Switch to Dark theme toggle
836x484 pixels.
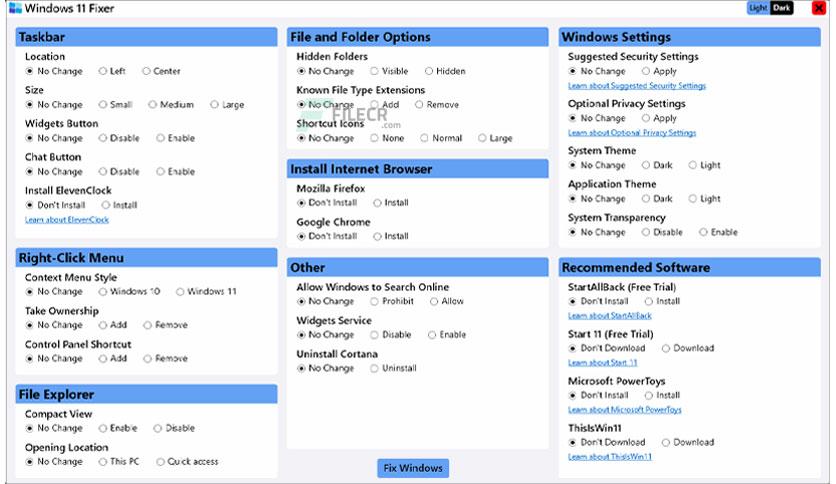click(x=782, y=8)
